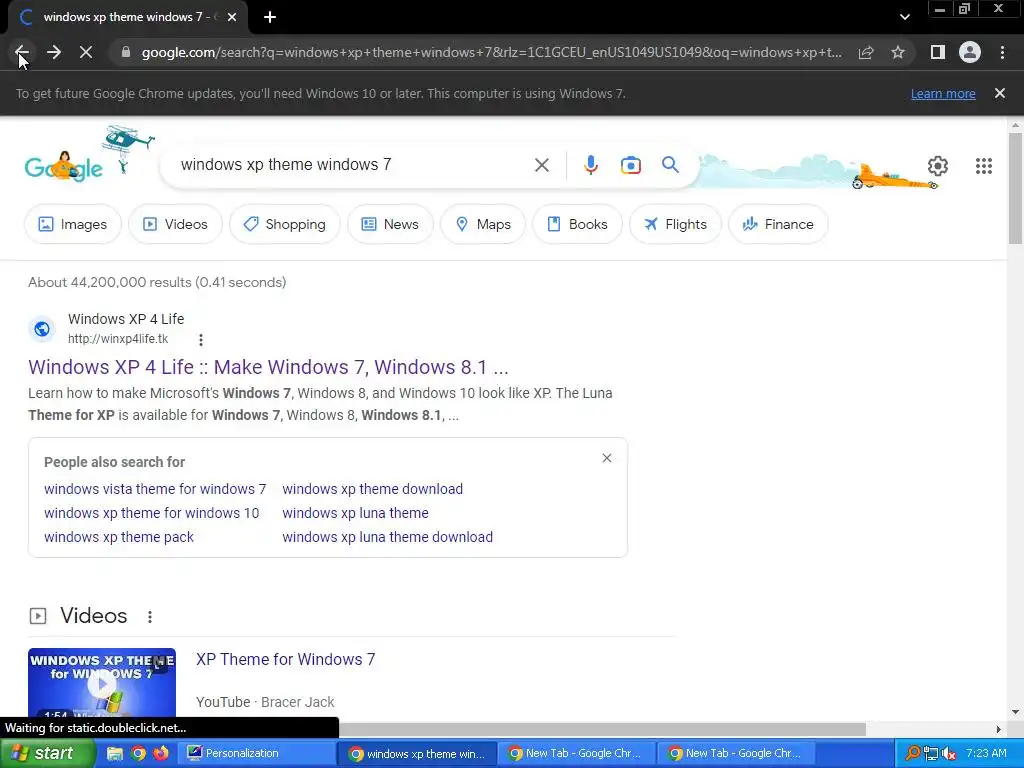Open Videos section more options dots
Screen dimensions: 1024x768
click(x=150, y=616)
